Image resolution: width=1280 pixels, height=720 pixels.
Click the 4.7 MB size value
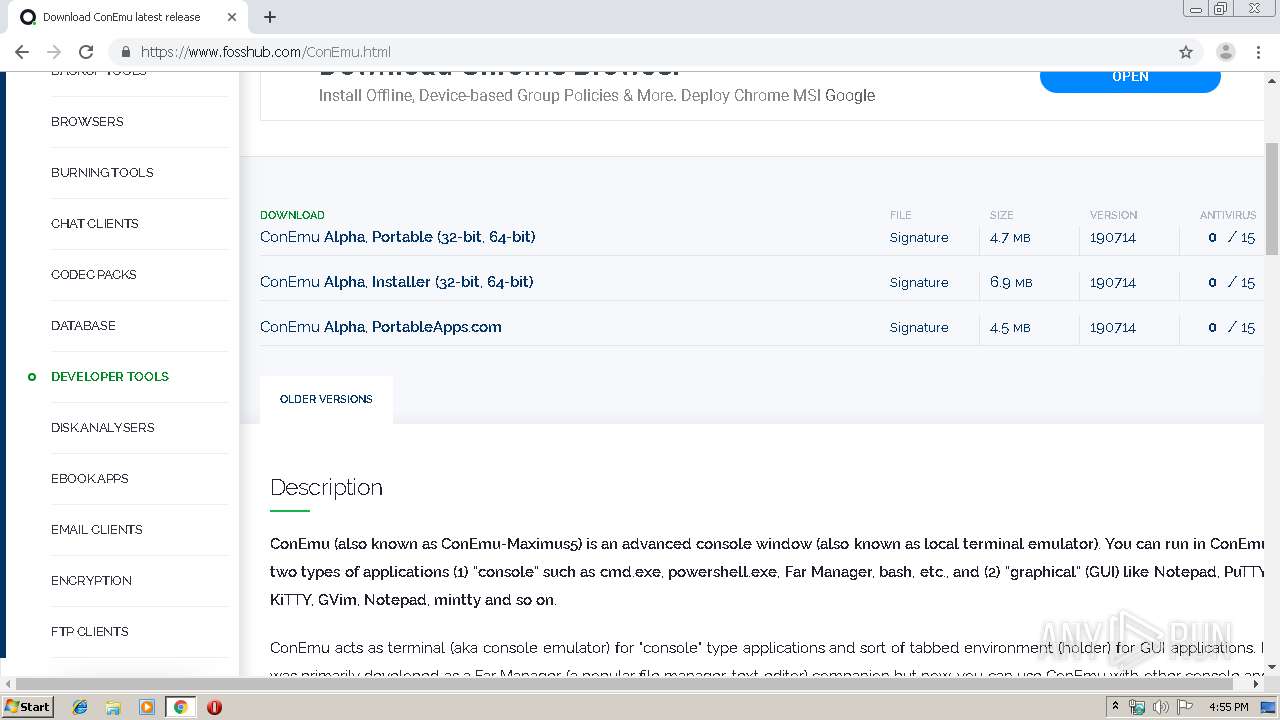pos(1011,238)
